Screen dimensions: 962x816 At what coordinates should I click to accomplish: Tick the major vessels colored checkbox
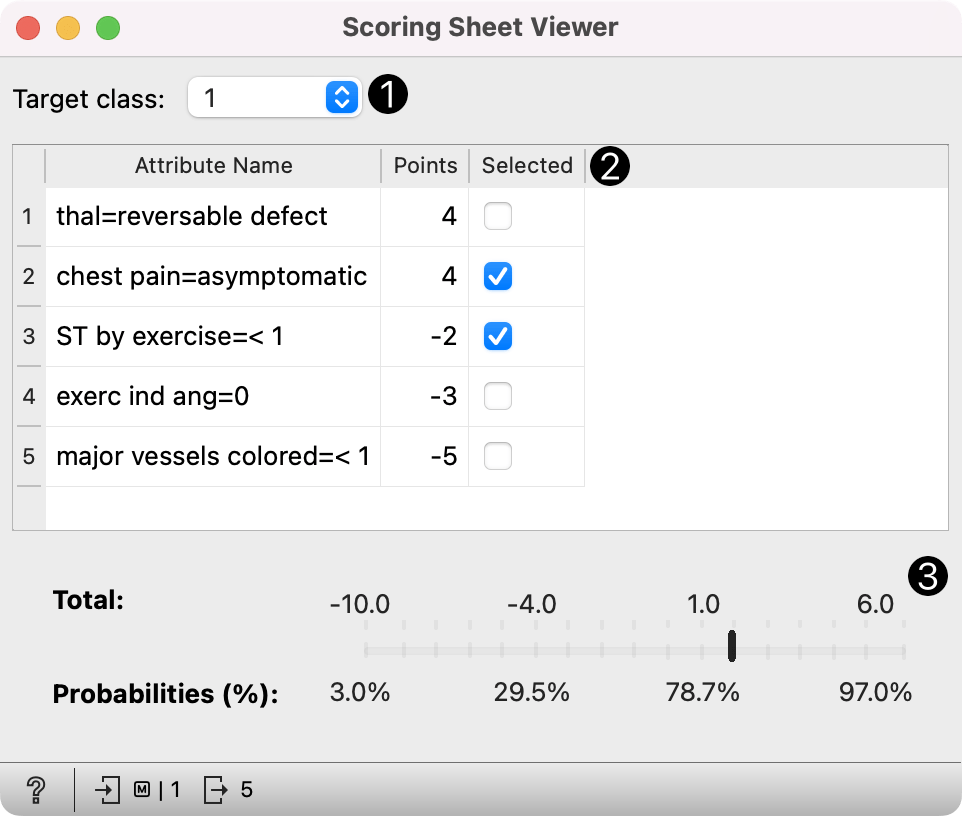pos(498,457)
